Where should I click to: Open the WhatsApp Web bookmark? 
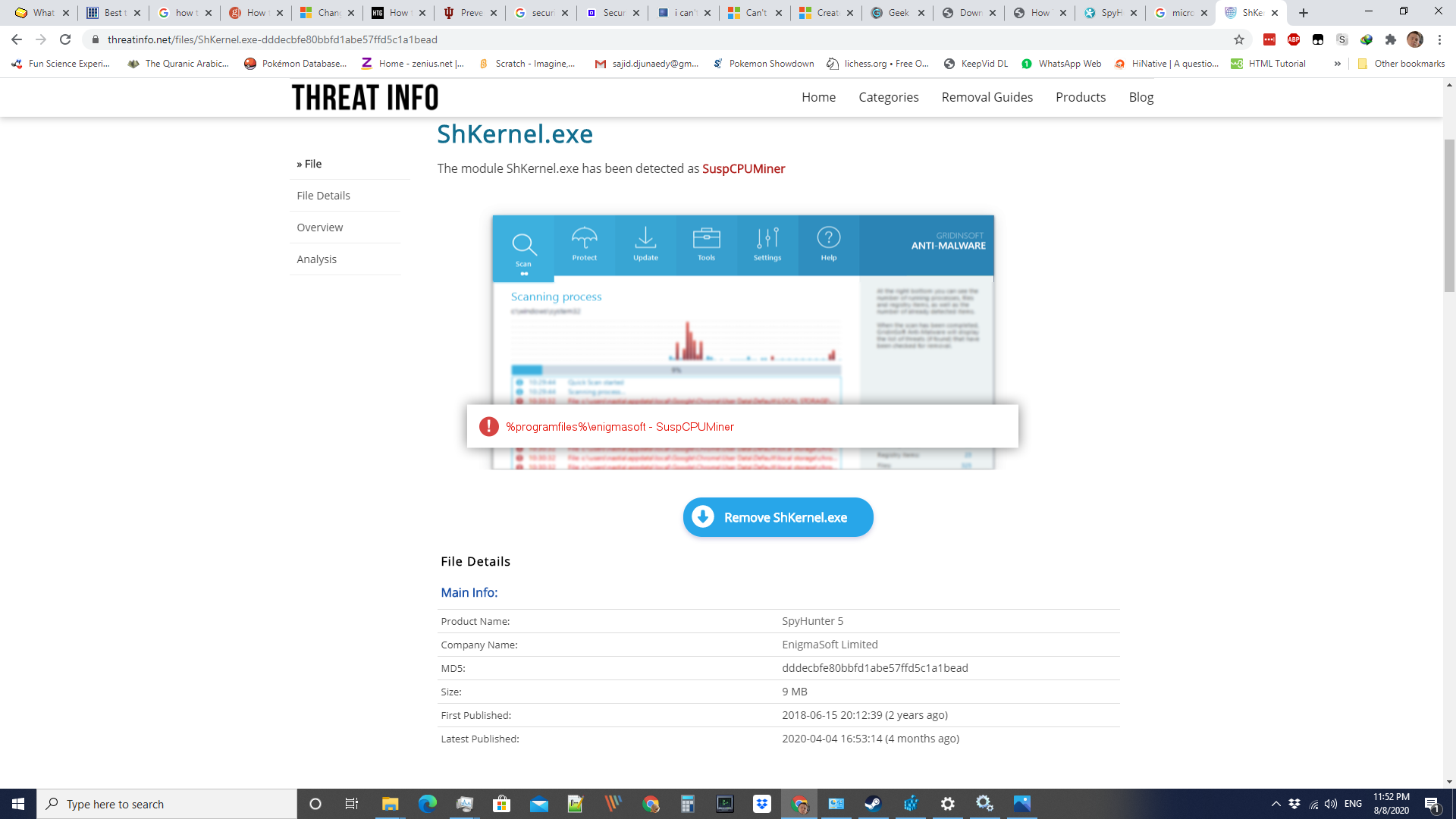click(1062, 64)
